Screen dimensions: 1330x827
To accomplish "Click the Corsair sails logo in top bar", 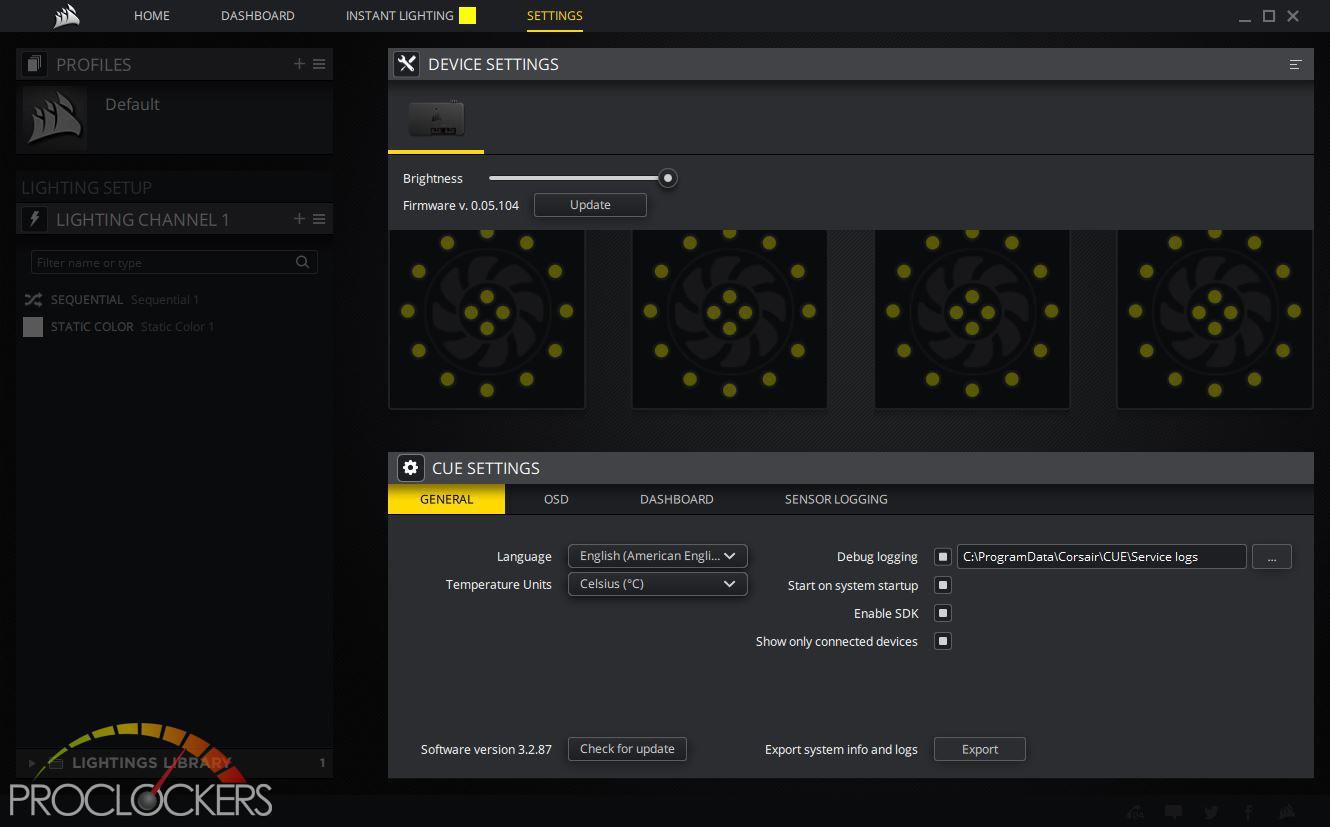I will (x=66, y=15).
